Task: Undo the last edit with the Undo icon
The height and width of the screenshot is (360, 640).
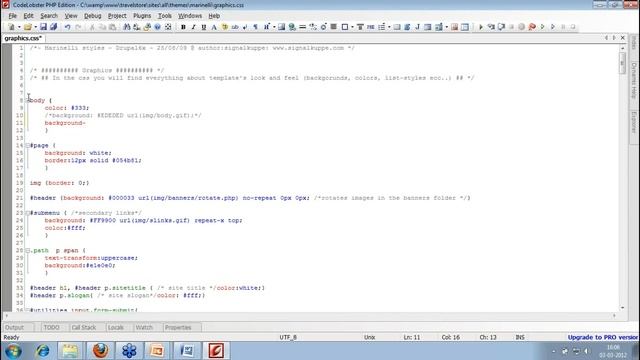Action: pos(67,27)
